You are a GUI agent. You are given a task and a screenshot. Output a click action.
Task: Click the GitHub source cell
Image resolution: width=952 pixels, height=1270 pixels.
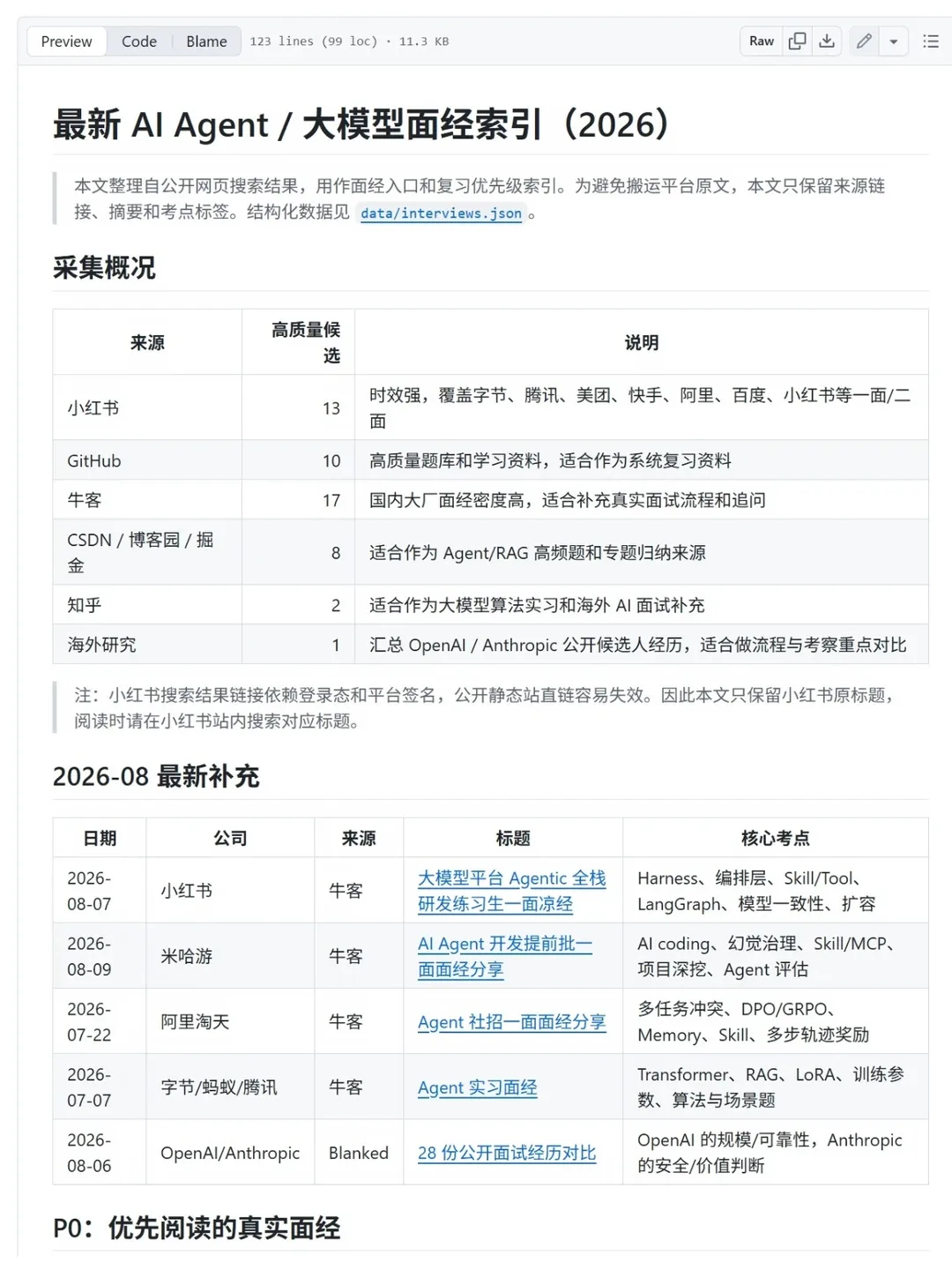147,460
